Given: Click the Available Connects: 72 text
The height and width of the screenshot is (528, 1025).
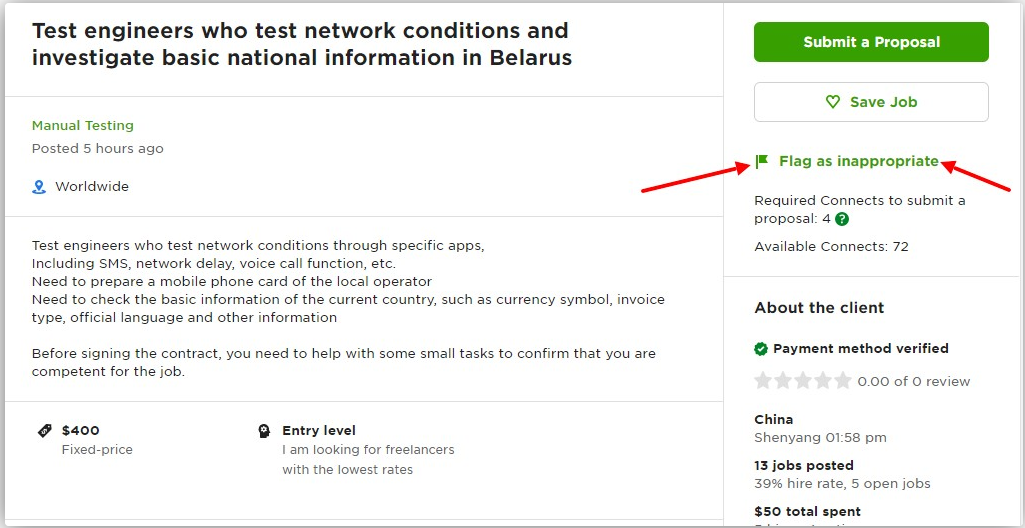Looking at the screenshot, I should (832, 246).
